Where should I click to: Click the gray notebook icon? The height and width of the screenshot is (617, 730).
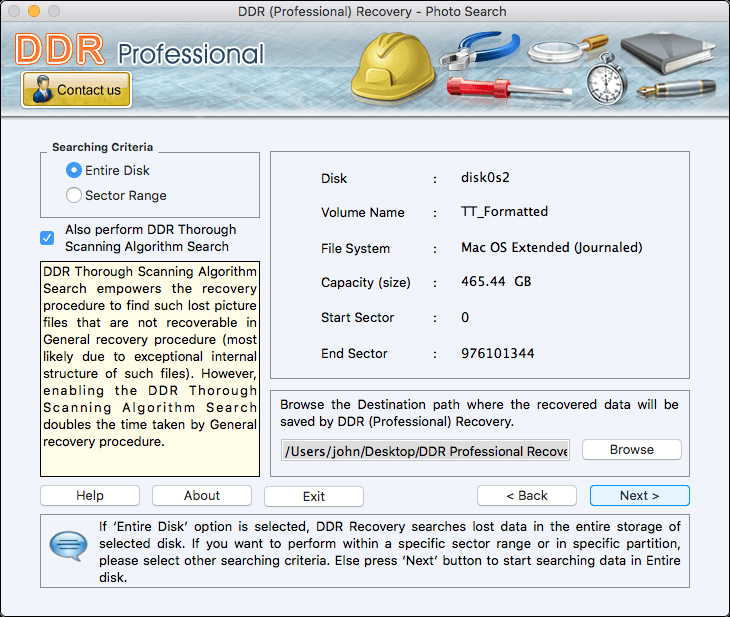tap(667, 53)
